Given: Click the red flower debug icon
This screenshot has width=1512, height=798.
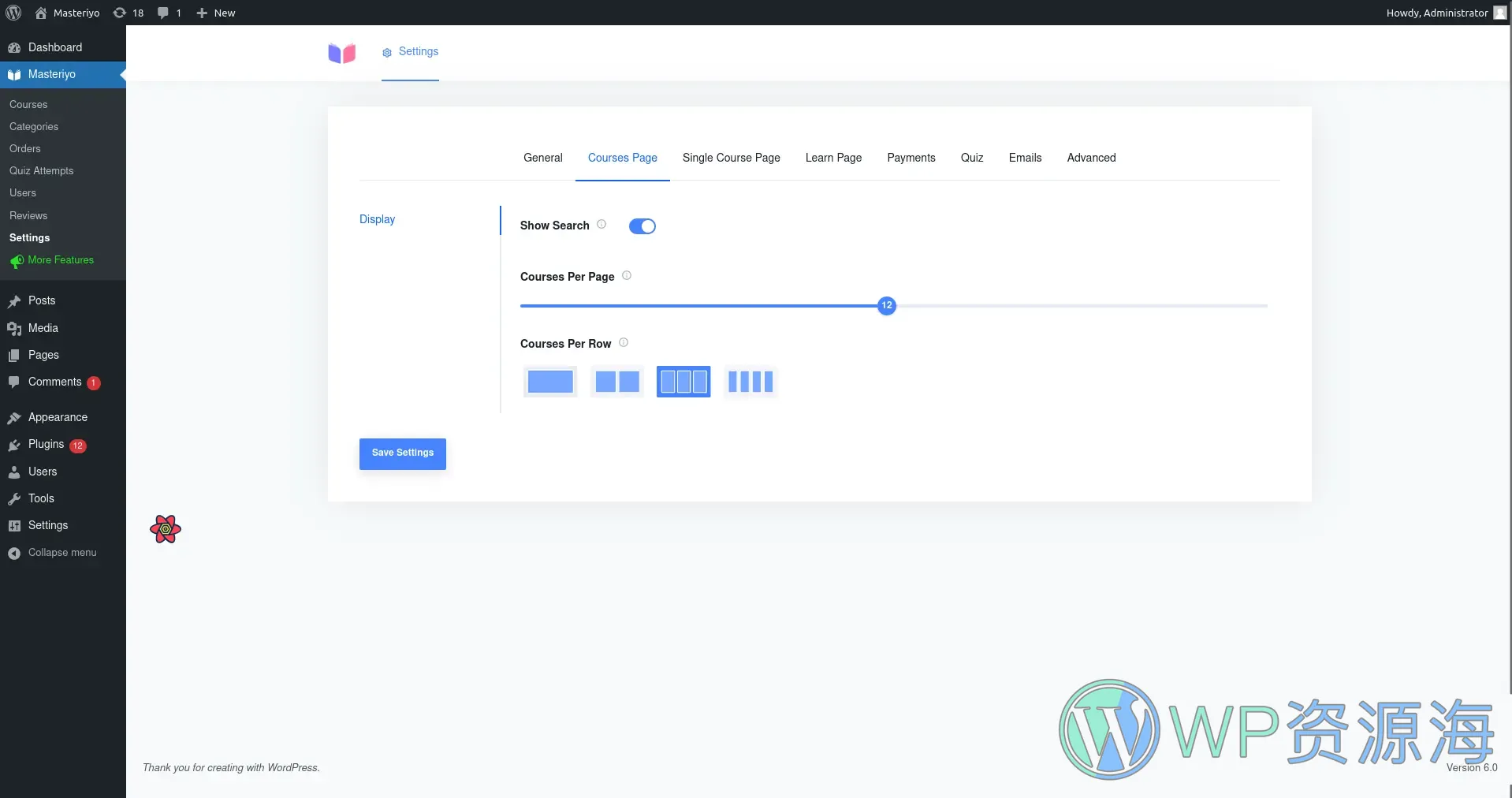Looking at the screenshot, I should click(166, 529).
